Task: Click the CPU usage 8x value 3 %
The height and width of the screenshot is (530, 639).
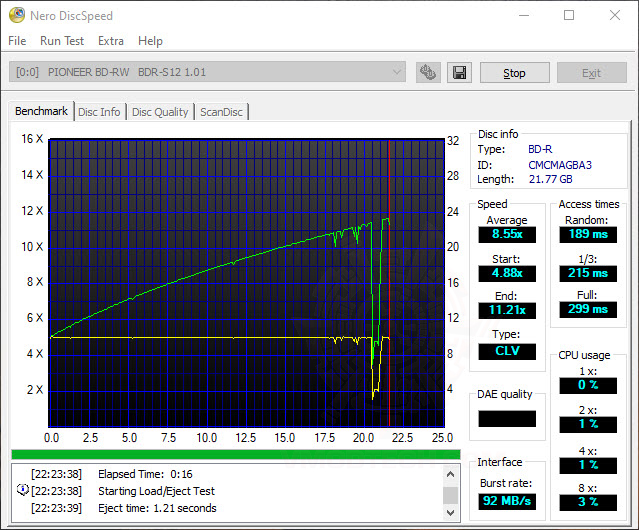Action: (588, 502)
